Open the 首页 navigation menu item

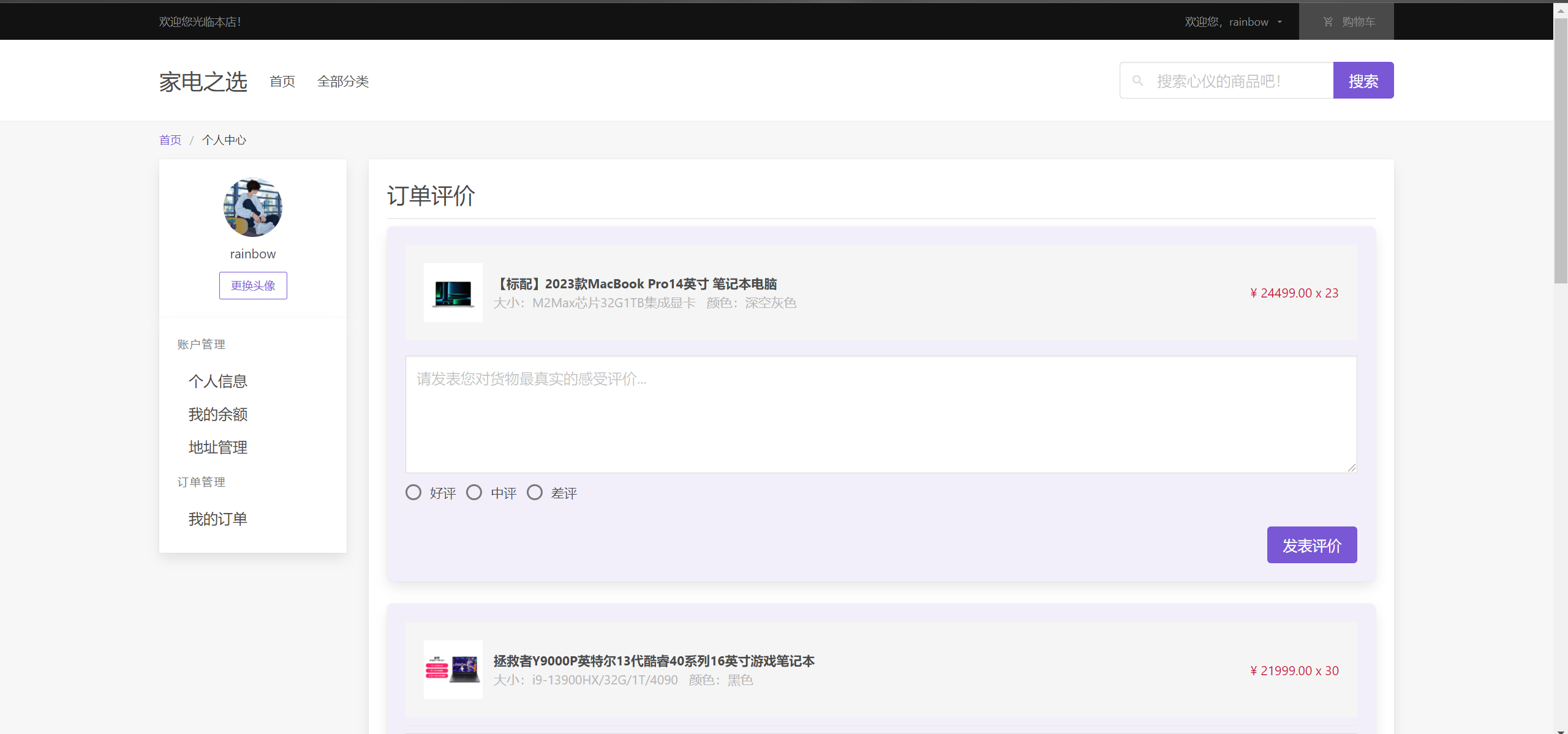point(282,81)
